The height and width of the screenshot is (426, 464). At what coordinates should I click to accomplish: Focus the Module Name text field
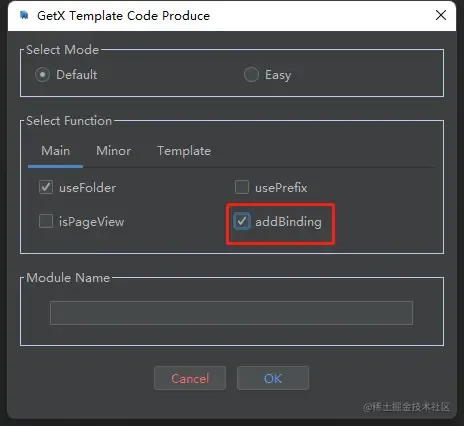pyautogui.click(x=231, y=313)
